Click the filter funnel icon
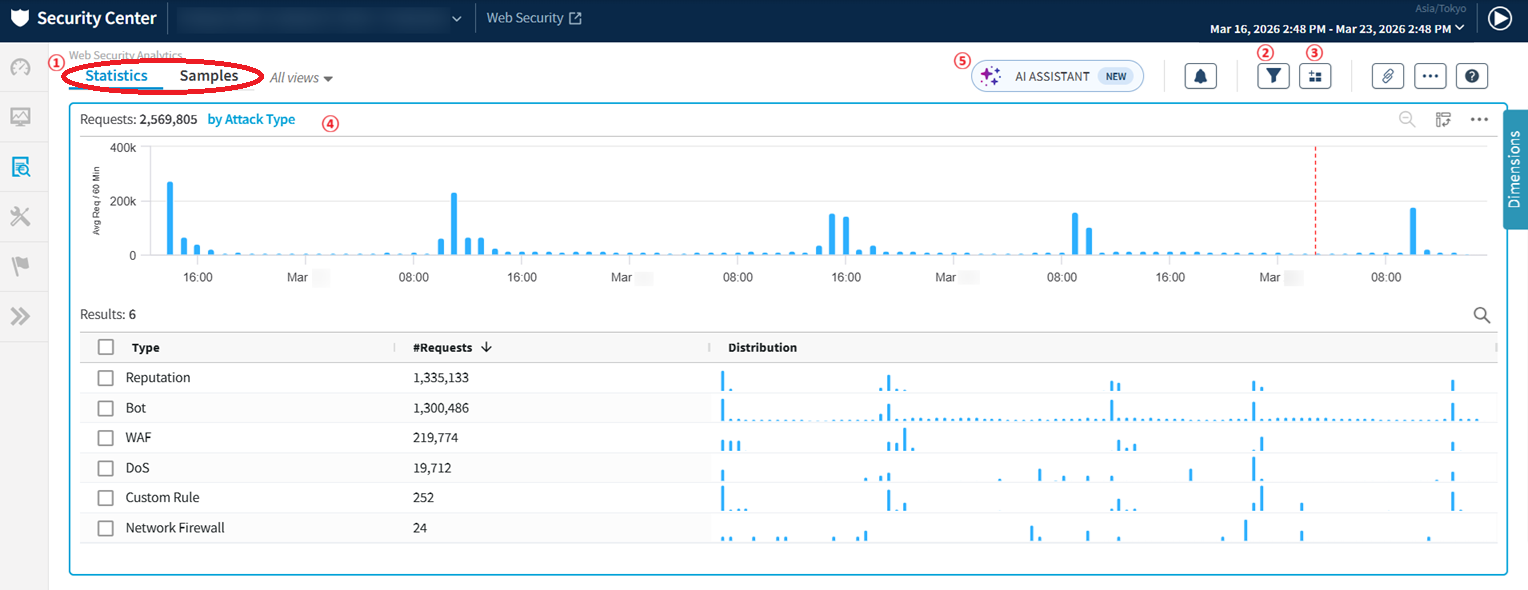 tap(1273, 76)
